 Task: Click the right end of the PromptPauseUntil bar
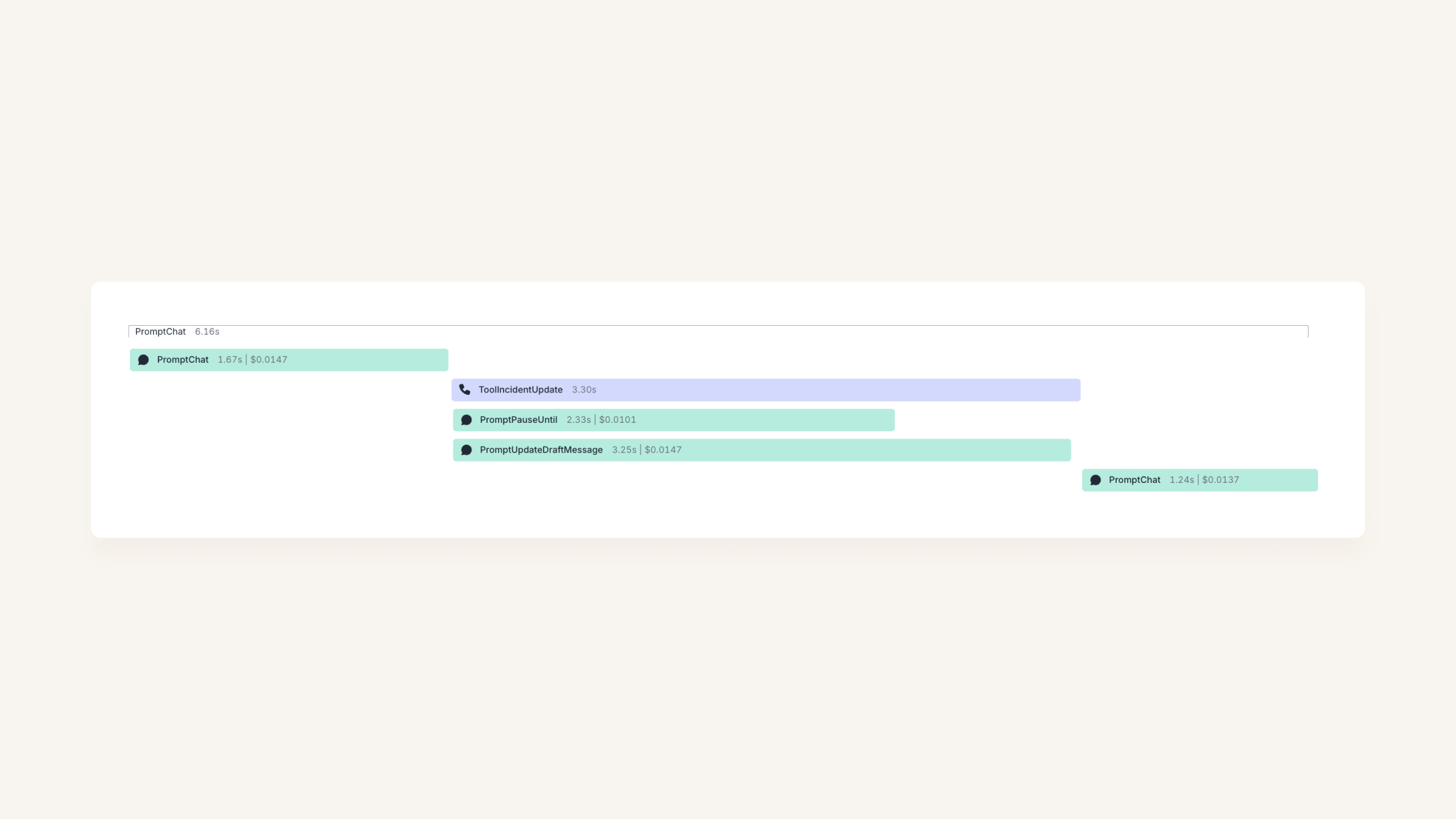889,420
